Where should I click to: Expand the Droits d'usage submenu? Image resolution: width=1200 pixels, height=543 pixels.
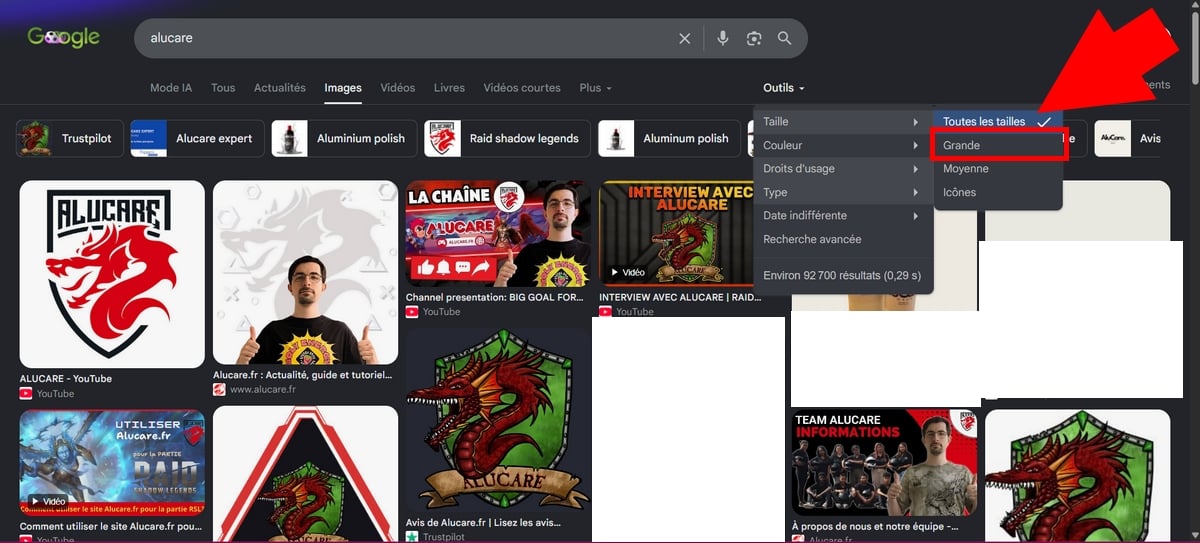click(x=843, y=169)
